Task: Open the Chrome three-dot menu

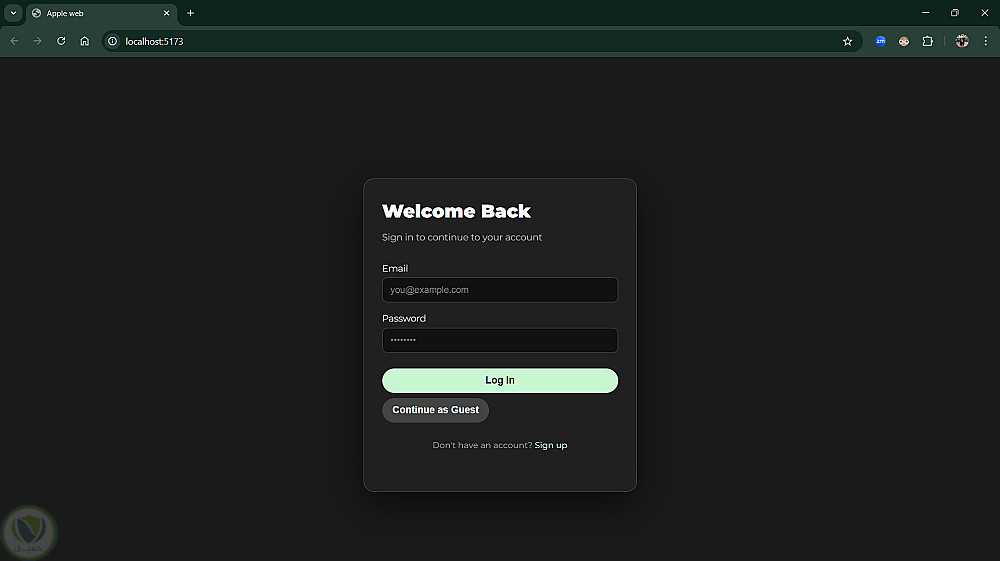Action: point(985,41)
